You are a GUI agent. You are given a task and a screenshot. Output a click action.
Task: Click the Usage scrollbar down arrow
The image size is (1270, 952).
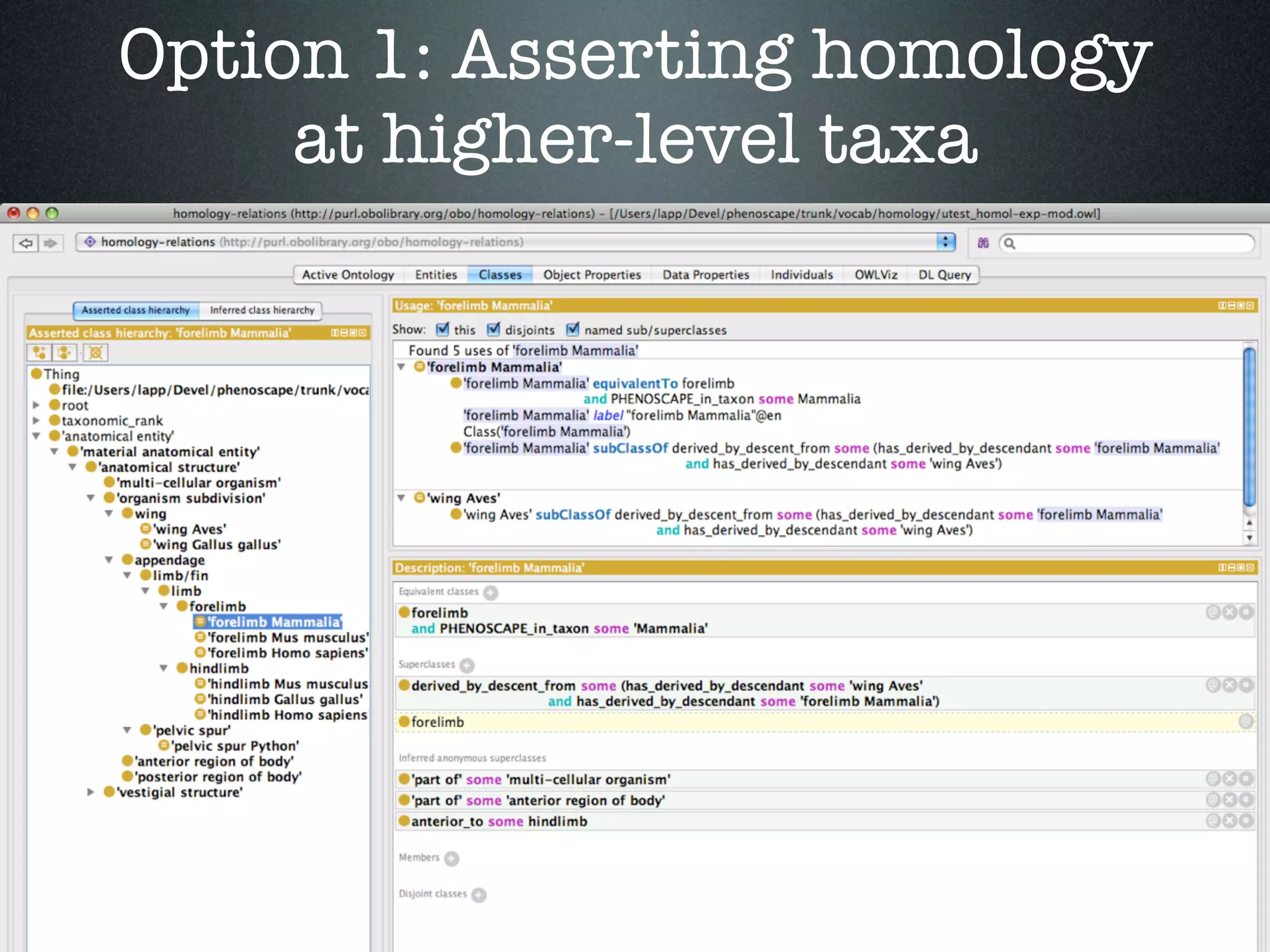click(1250, 538)
